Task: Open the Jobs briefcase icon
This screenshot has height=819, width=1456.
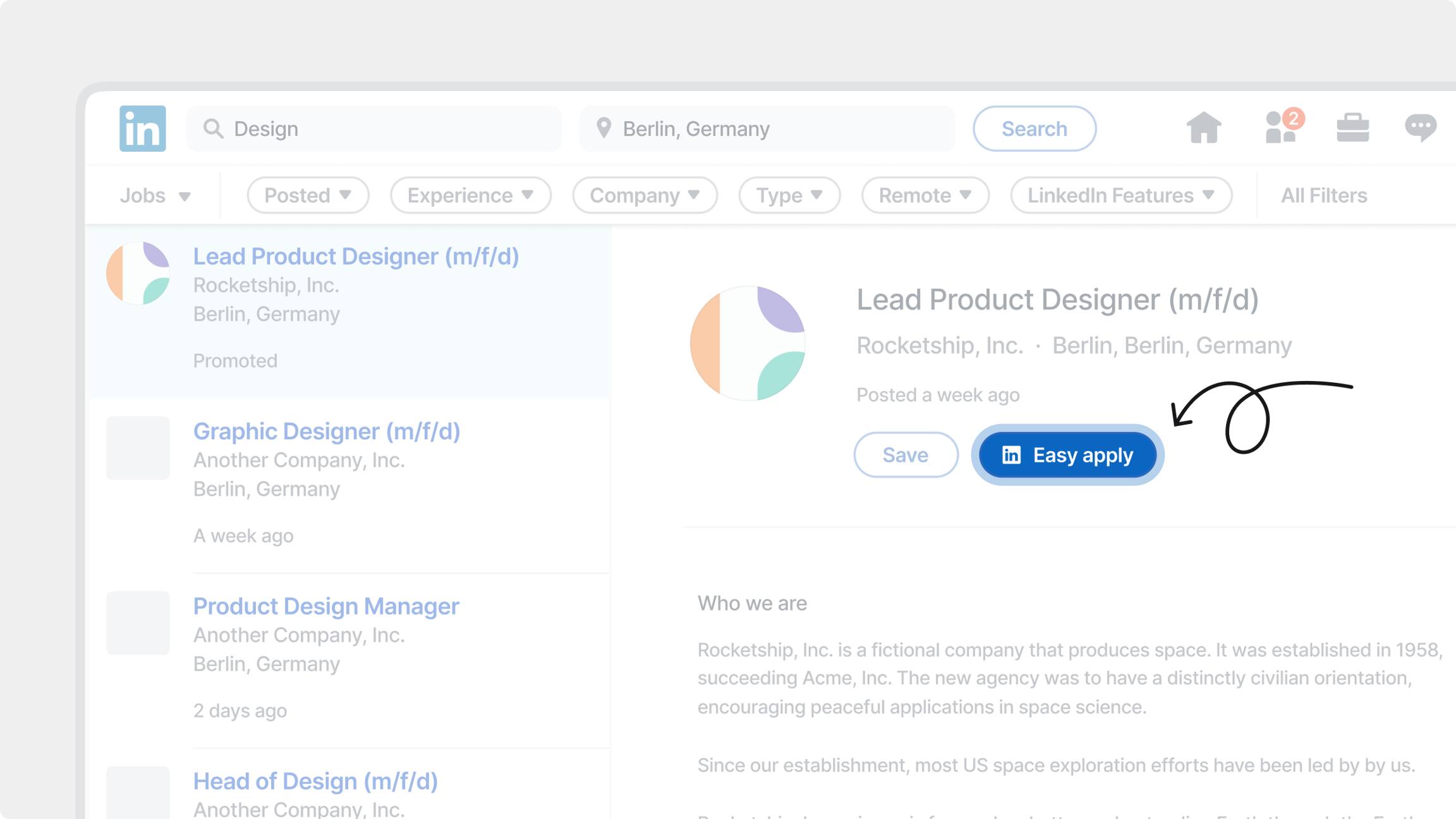Action: [1352, 128]
